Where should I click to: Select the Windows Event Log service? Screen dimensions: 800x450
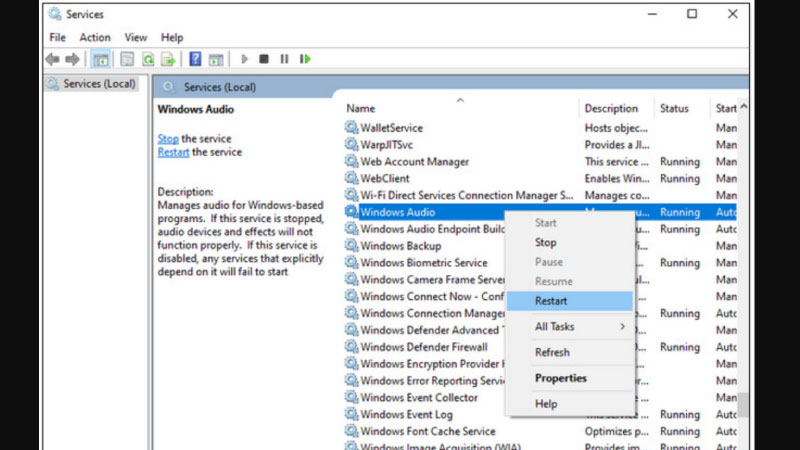[x=406, y=414]
